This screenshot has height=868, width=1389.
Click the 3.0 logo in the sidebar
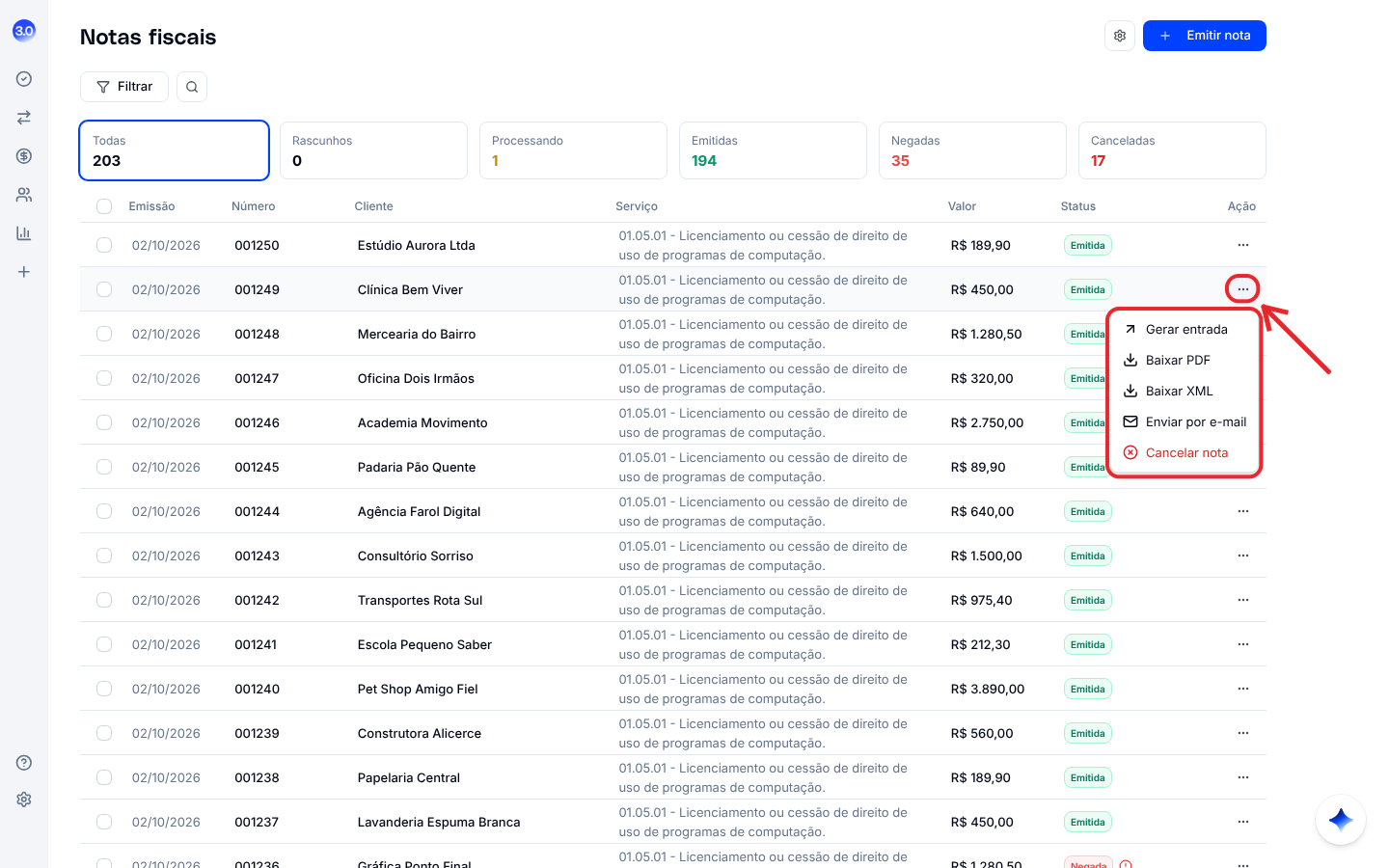(24, 31)
